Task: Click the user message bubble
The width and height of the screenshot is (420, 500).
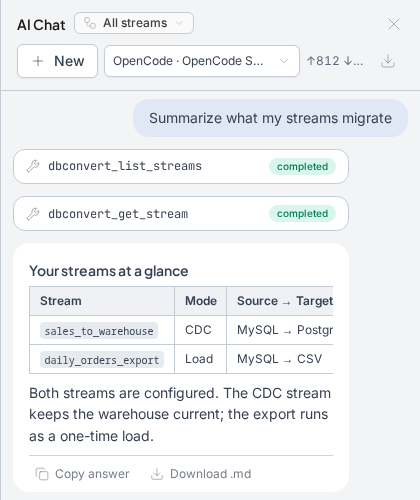Action: 270,118
